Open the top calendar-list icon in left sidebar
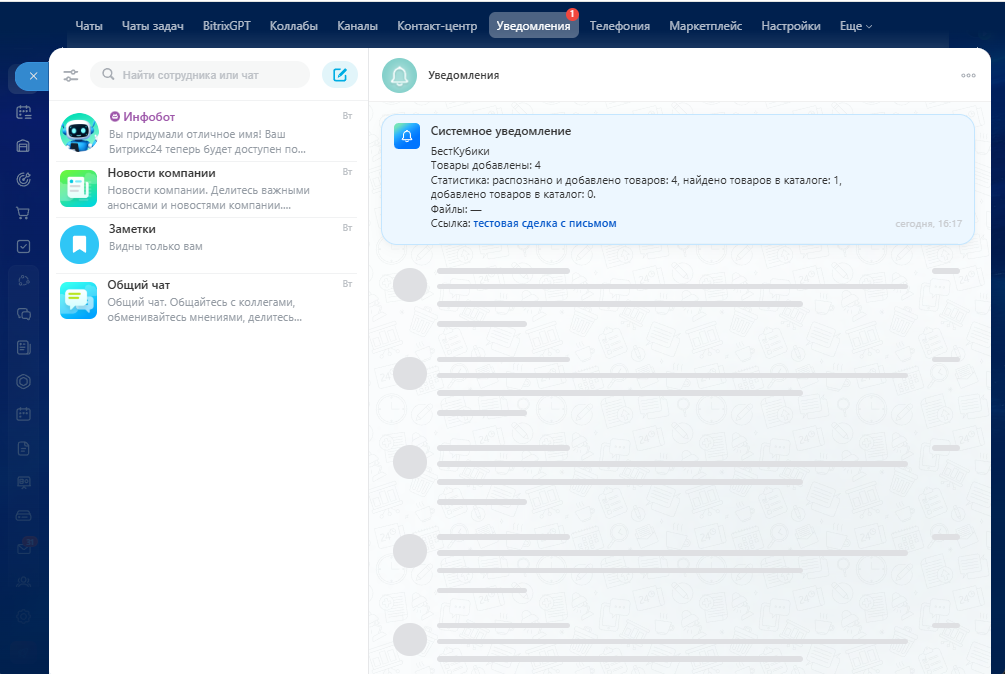 coord(23,113)
